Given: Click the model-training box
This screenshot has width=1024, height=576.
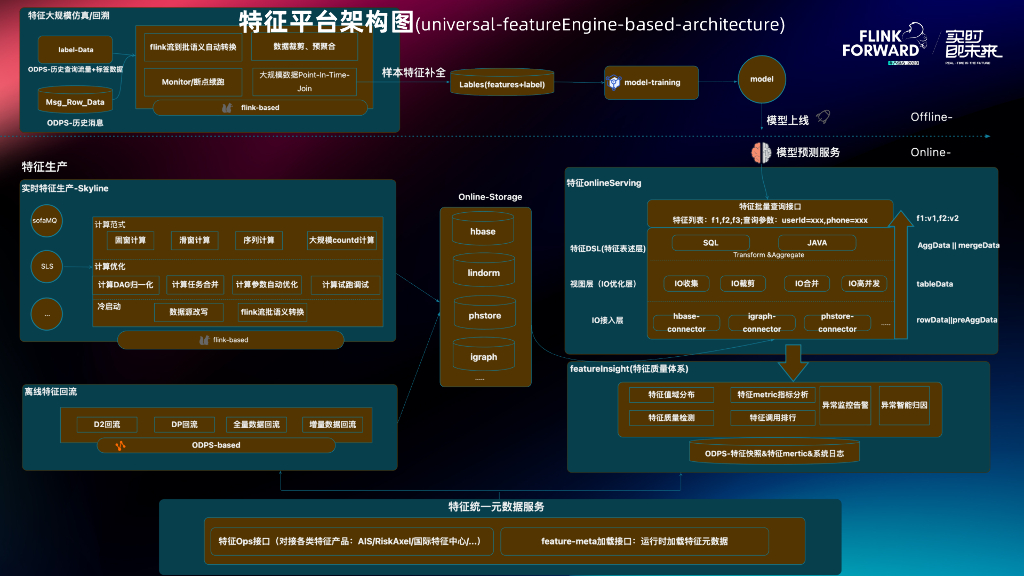Looking at the screenshot, I should [651, 83].
